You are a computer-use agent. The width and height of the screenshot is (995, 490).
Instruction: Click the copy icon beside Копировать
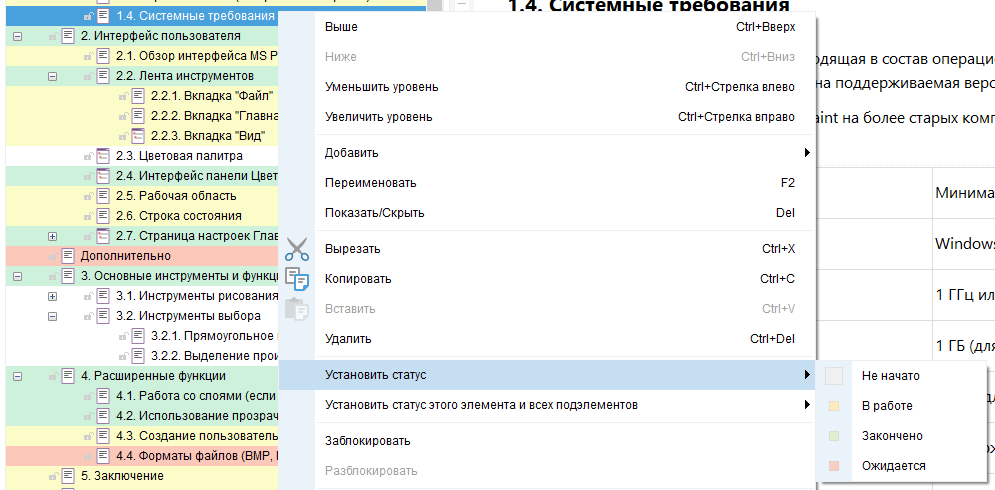tap(297, 279)
